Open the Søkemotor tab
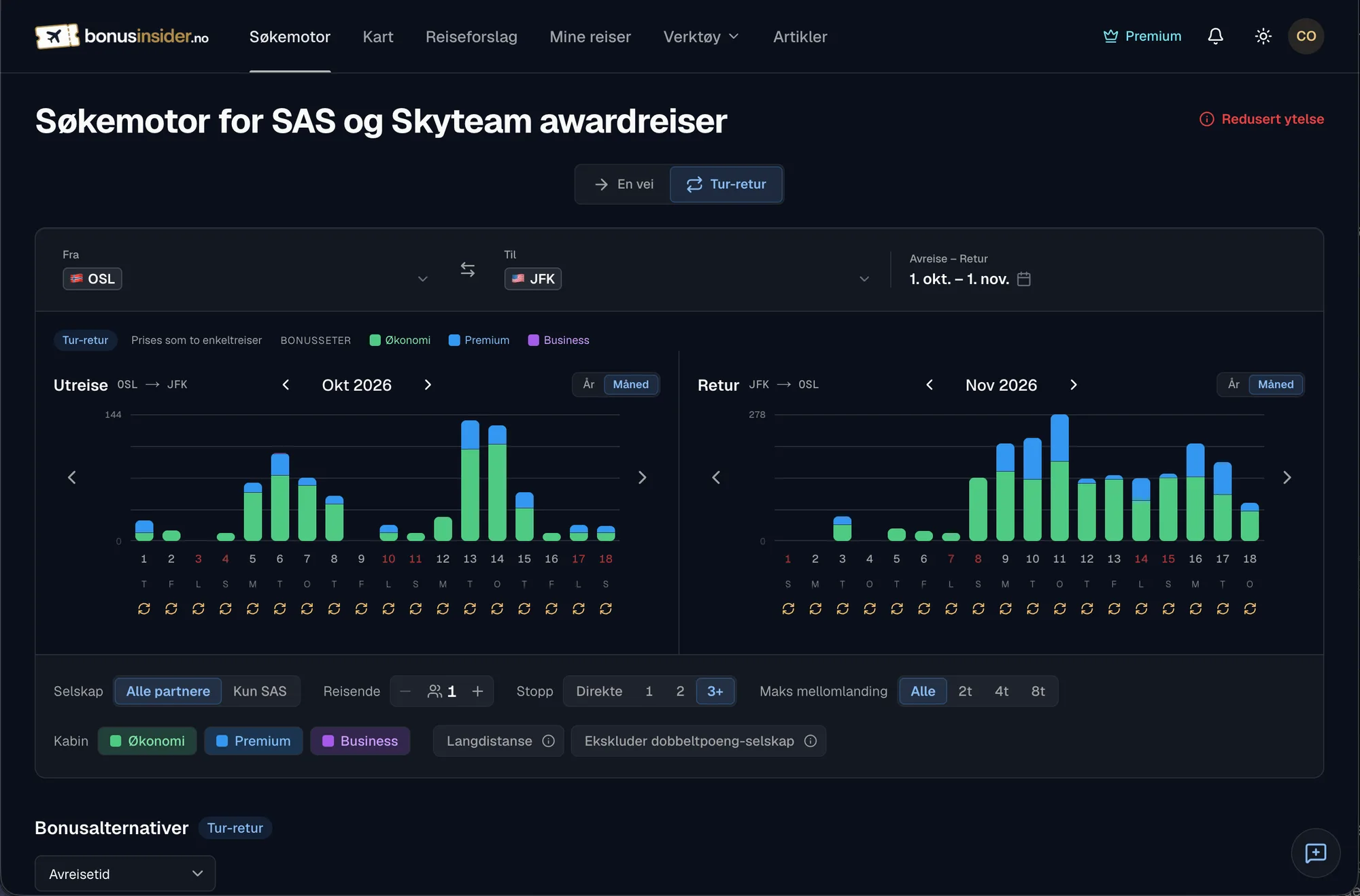This screenshot has height=896, width=1360. [290, 37]
